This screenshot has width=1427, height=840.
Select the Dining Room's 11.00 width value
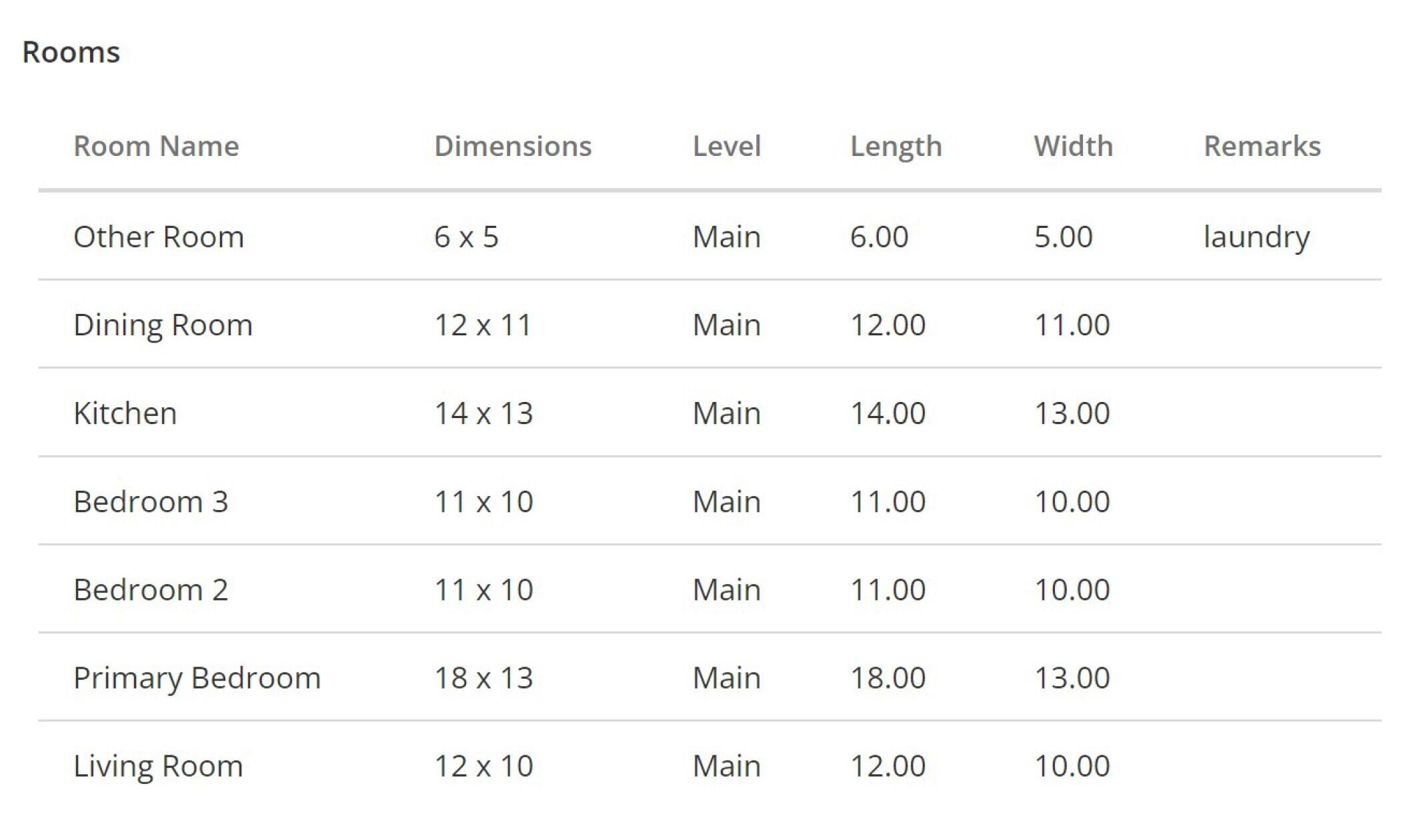click(1072, 325)
